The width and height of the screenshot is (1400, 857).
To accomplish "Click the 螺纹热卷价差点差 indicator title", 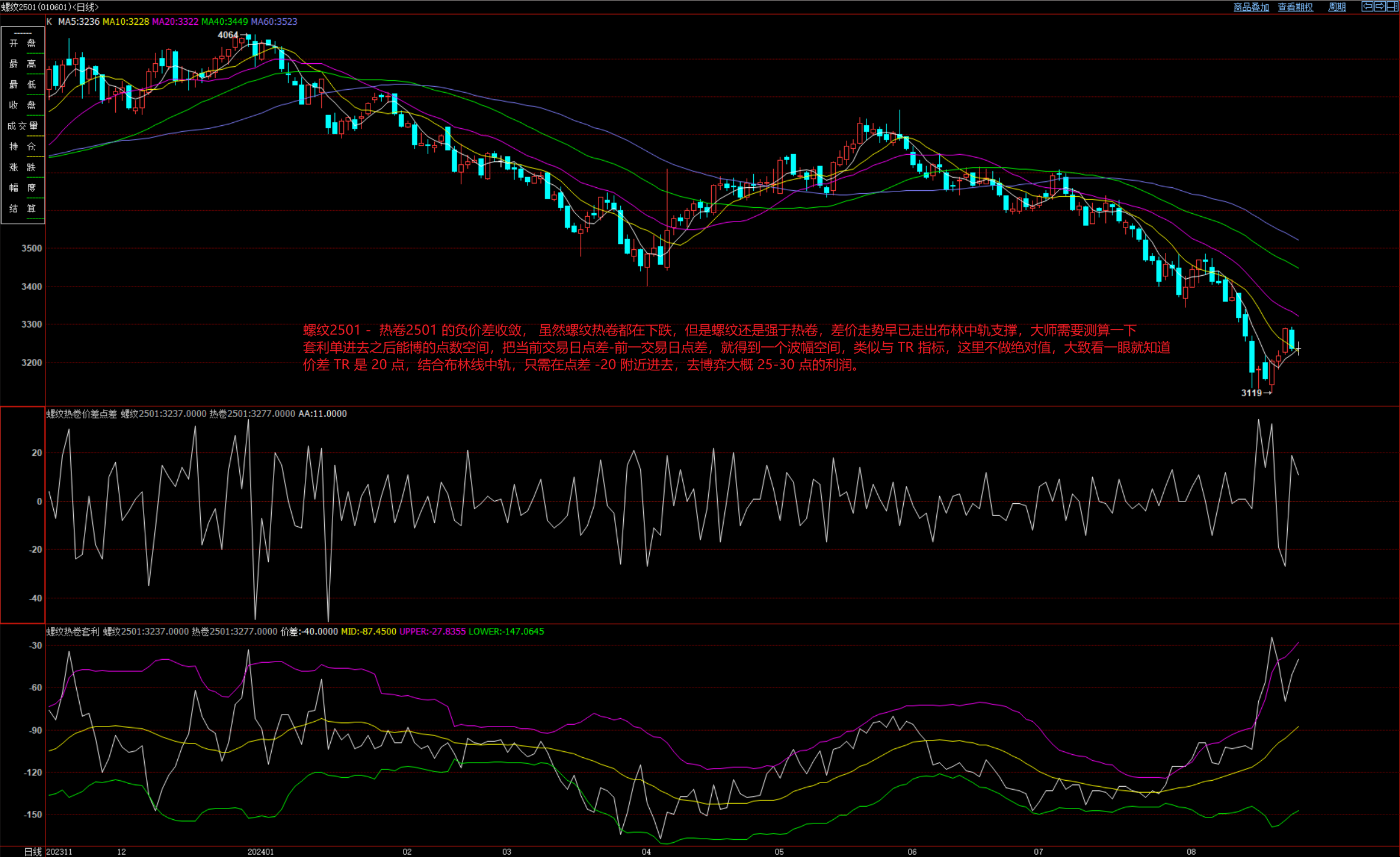I will tap(82, 414).
